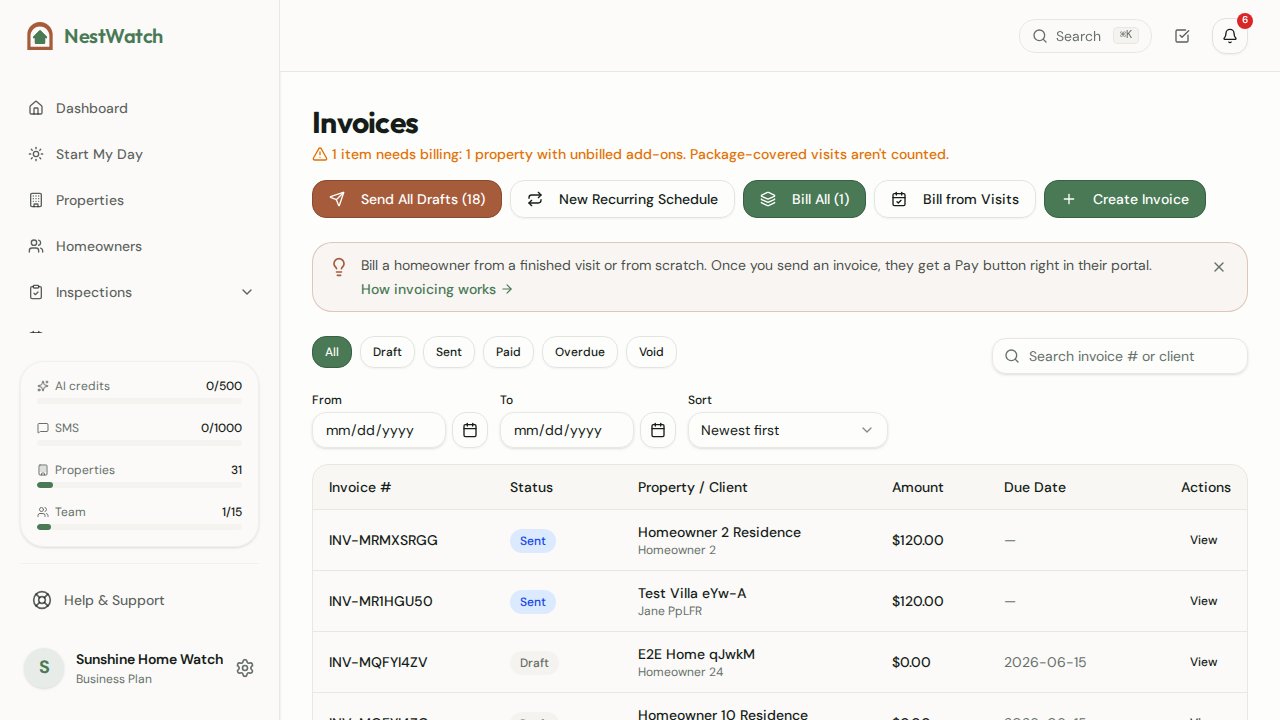Click the Sent status badge for INV-MRMXSRGG
This screenshot has width=1280, height=720.
point(533,541)
